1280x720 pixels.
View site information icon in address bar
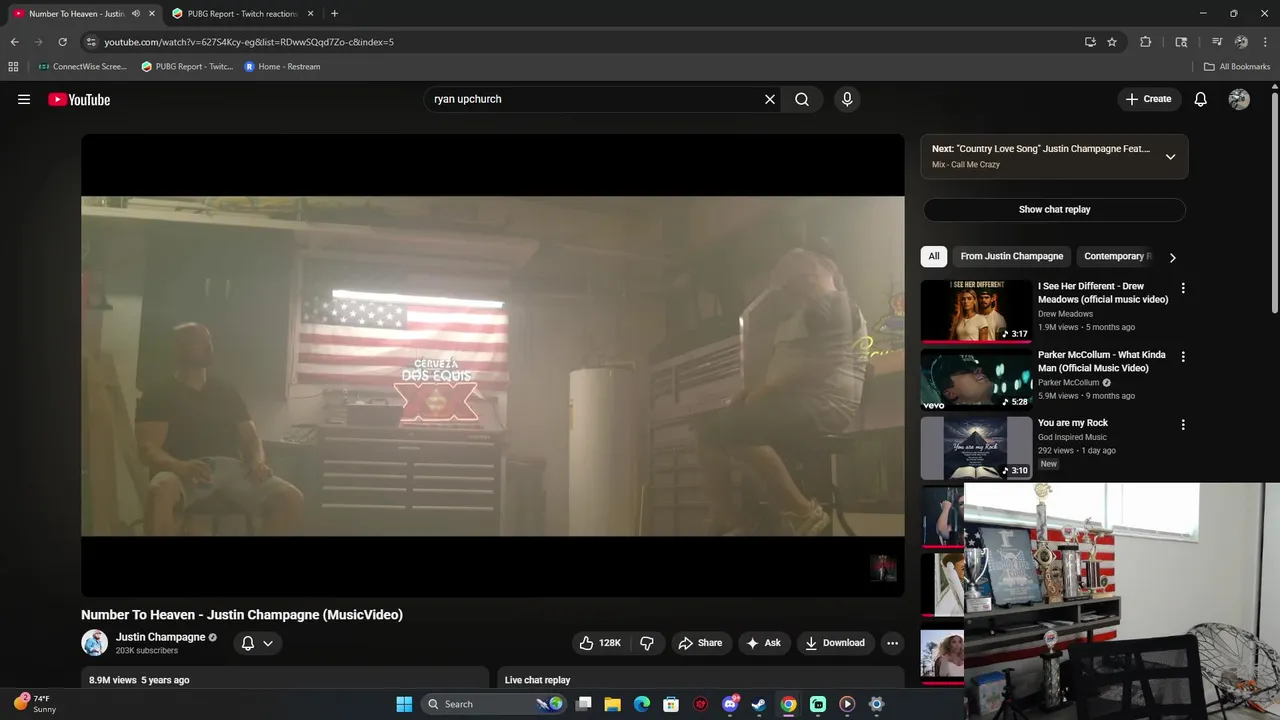(x=91, y=42)
